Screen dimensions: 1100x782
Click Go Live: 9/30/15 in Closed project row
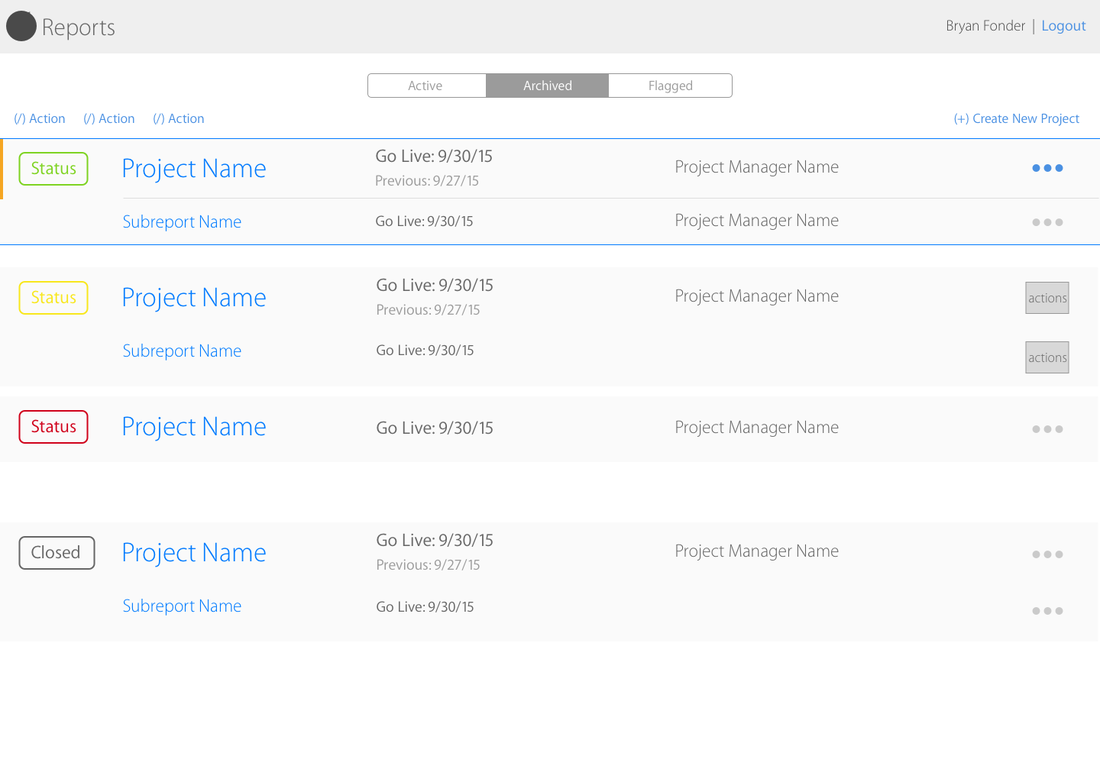pyautogui.click(x=434, y=541)
